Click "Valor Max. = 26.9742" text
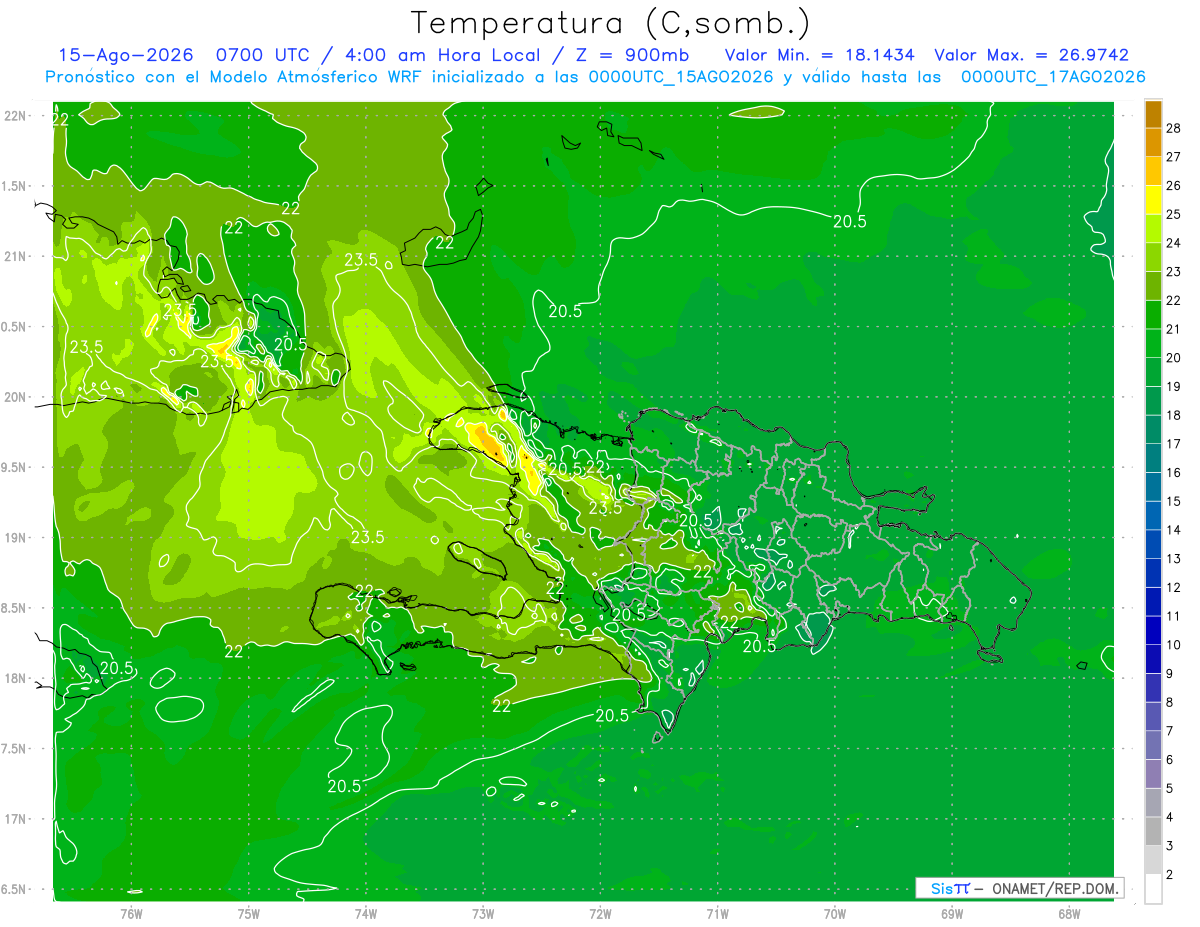 (x=1032, y=55)
